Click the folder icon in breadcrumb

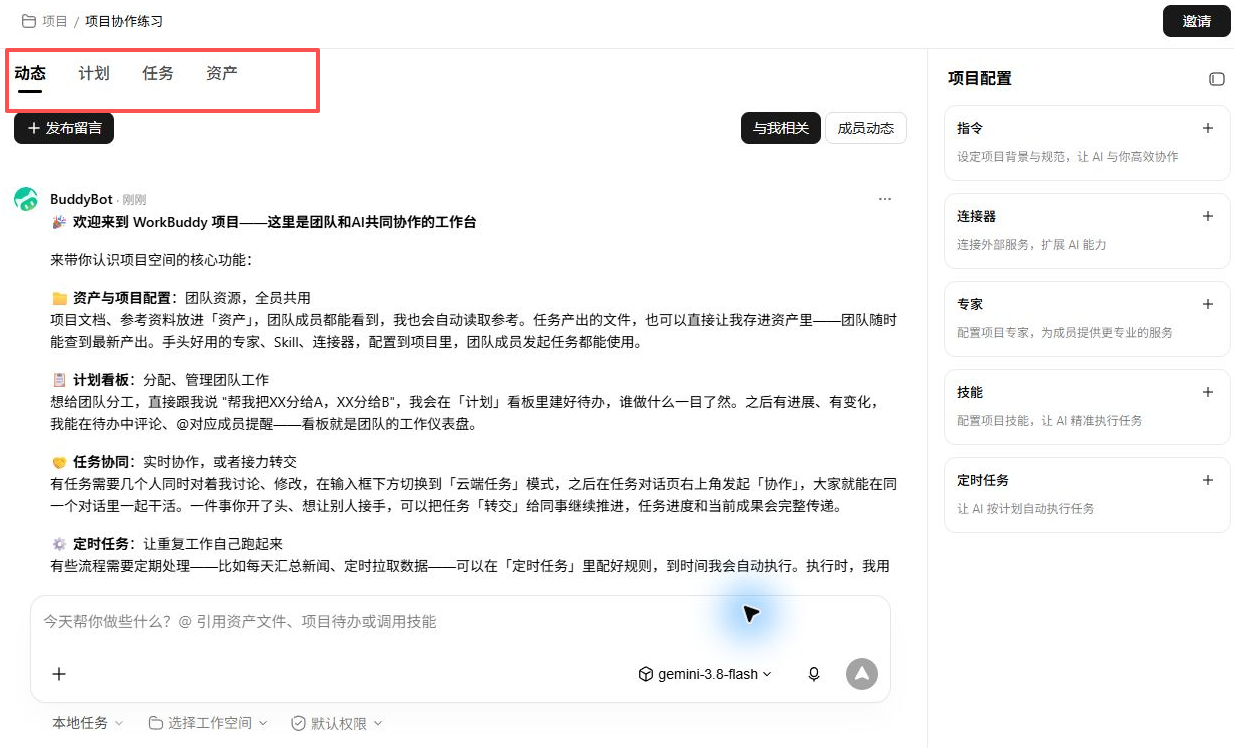coord(29,21)
